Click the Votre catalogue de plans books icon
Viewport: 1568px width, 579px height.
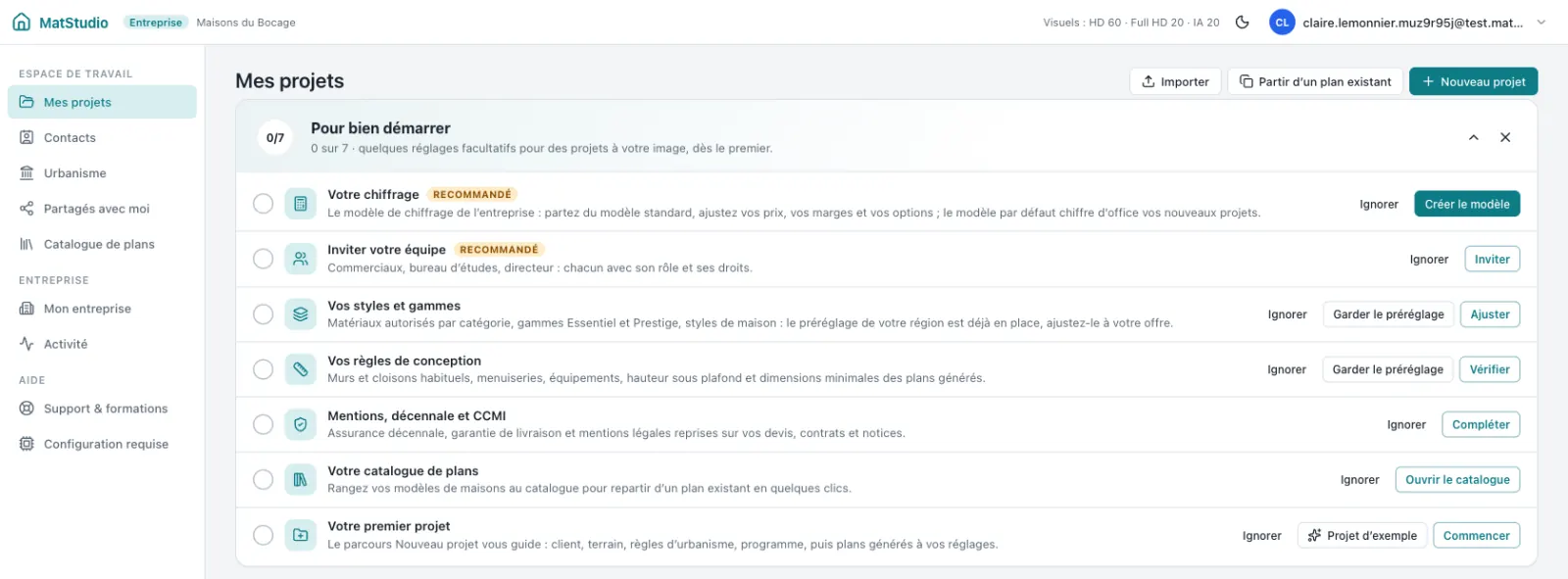tap(301, 480)
